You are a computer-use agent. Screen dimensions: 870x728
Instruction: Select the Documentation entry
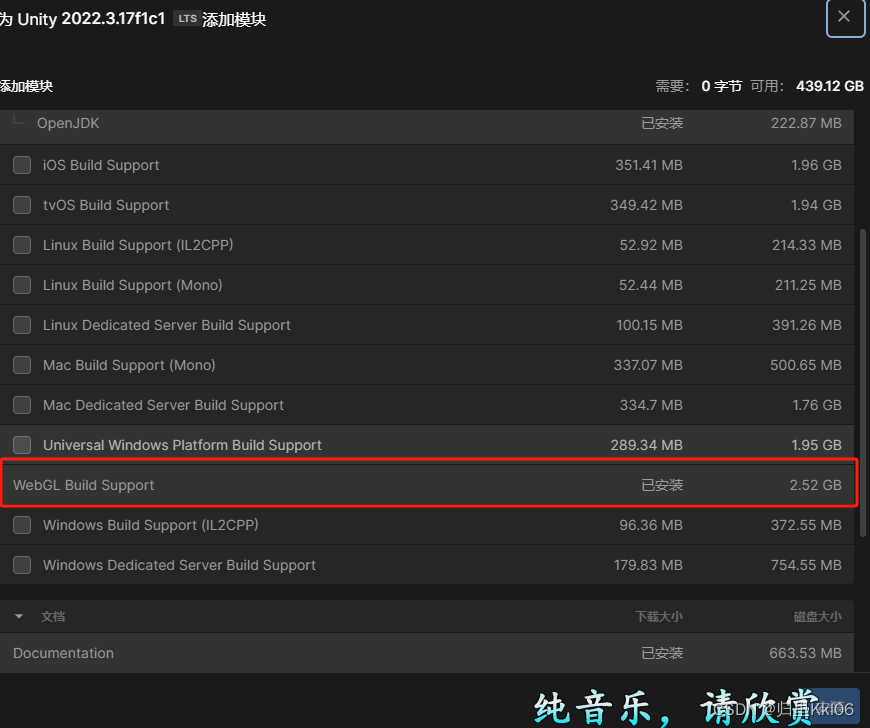pyautogui.click(x=63, y=653)
